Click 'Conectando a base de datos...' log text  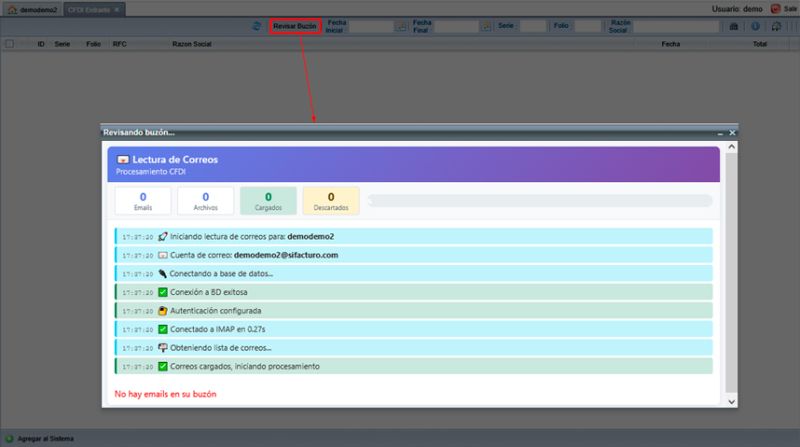[x=221, y=274]
